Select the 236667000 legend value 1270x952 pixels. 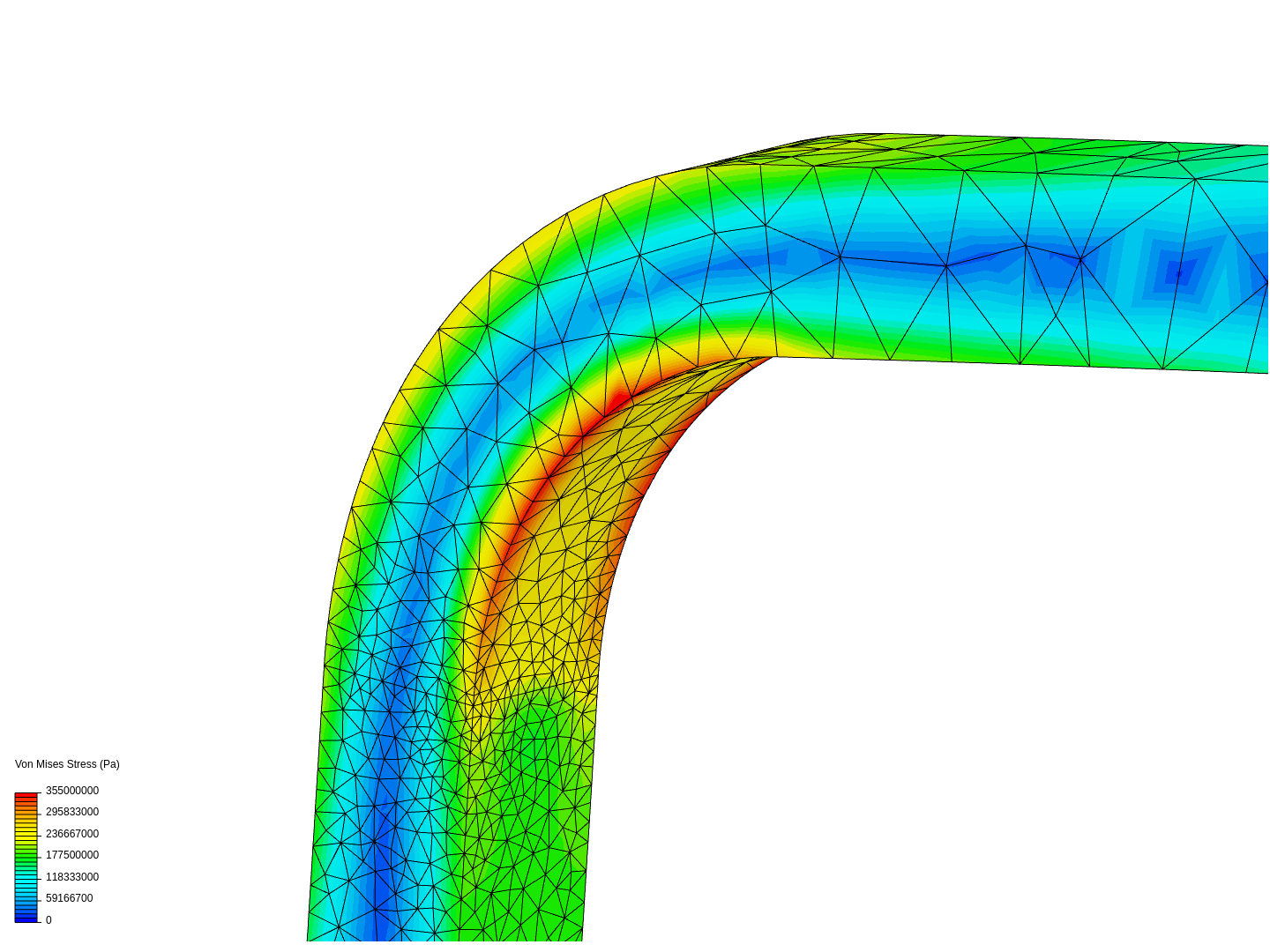(x=72, y=834)
